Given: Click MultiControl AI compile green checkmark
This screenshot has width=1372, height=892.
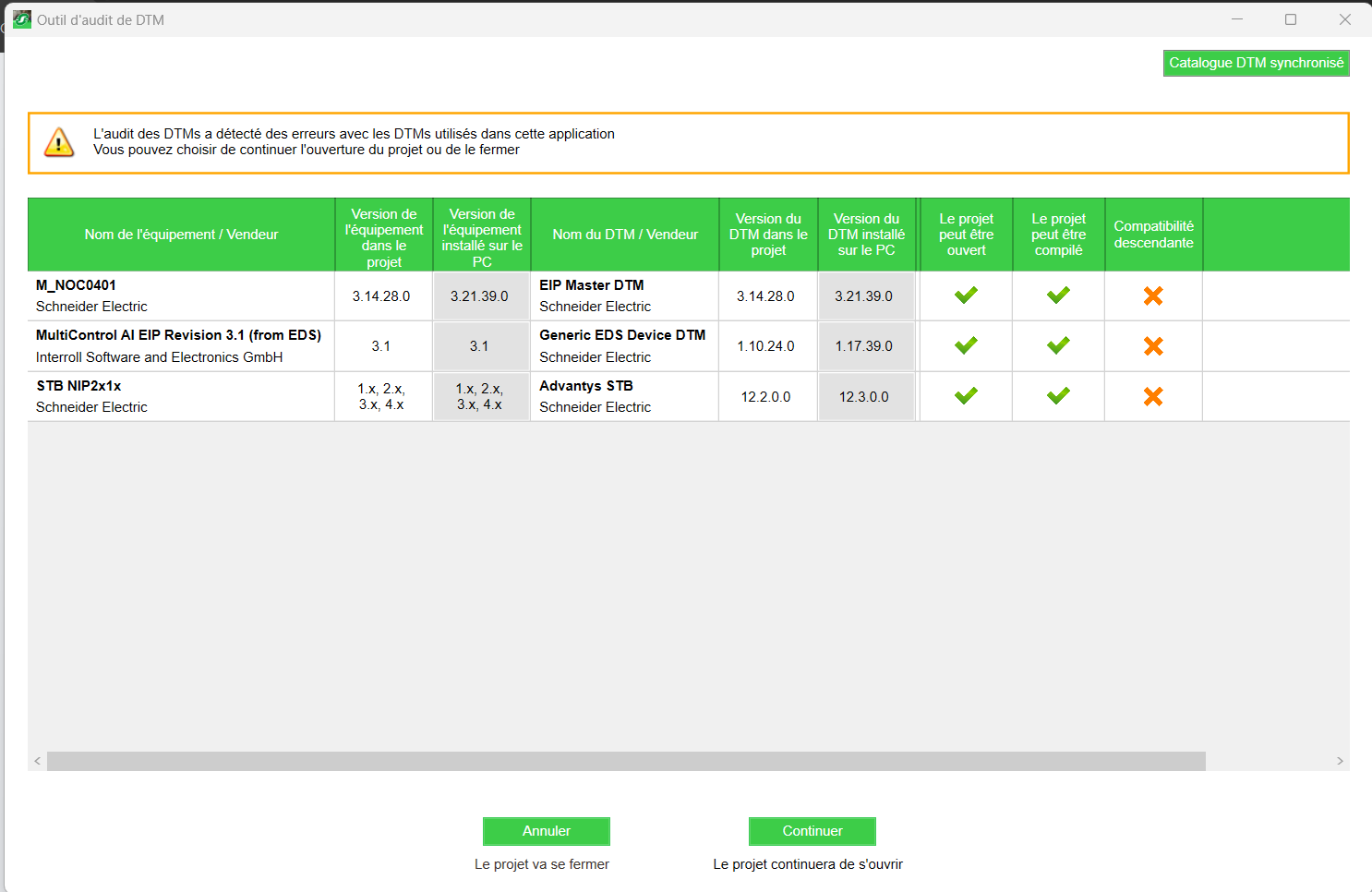Looking at the screenshot, I should [x=1058, y=345].
